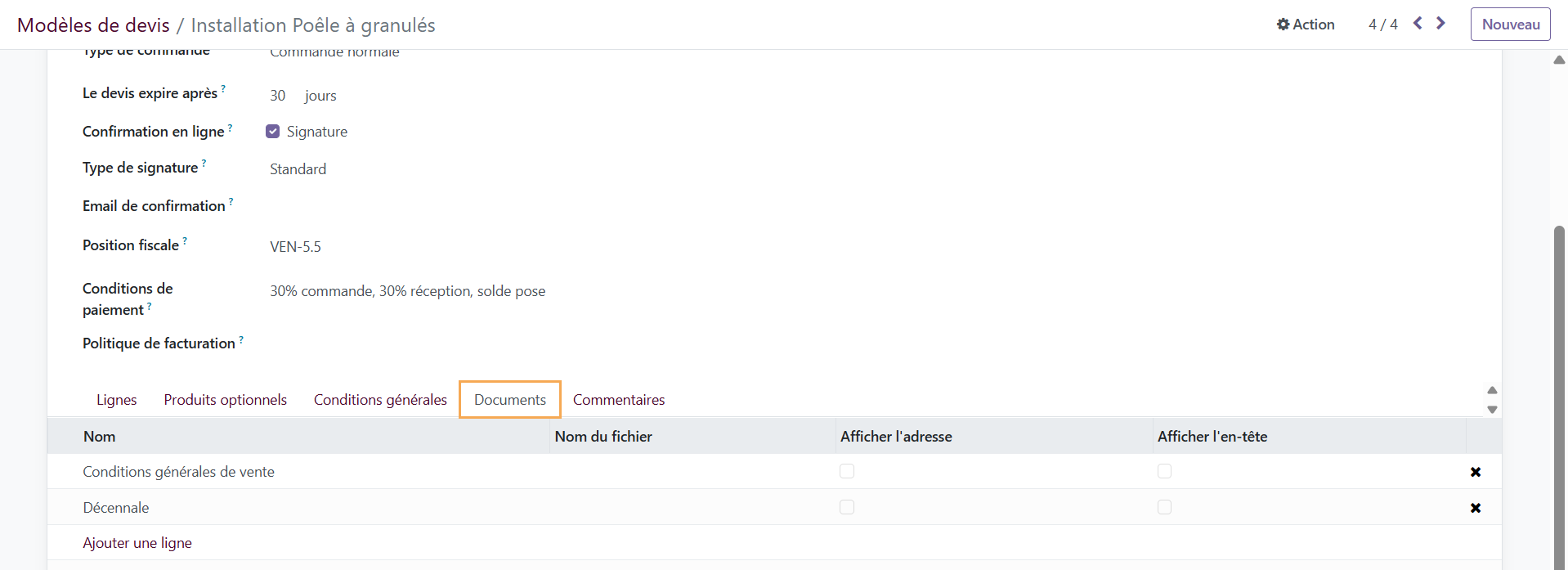Open the Action gear menu
Image resolution: width=1568 pixels, height=570 pixels.
click(x=1306, y=25)
